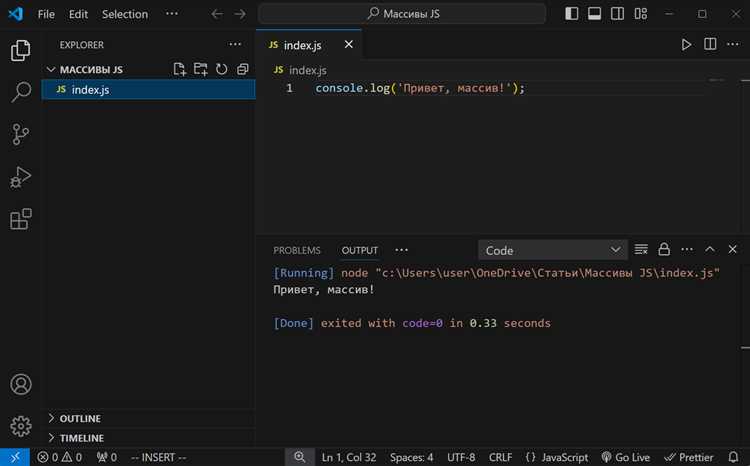Go forward with the right arrow
This screenshot has height=466, width=750.
tap(240, 14)
